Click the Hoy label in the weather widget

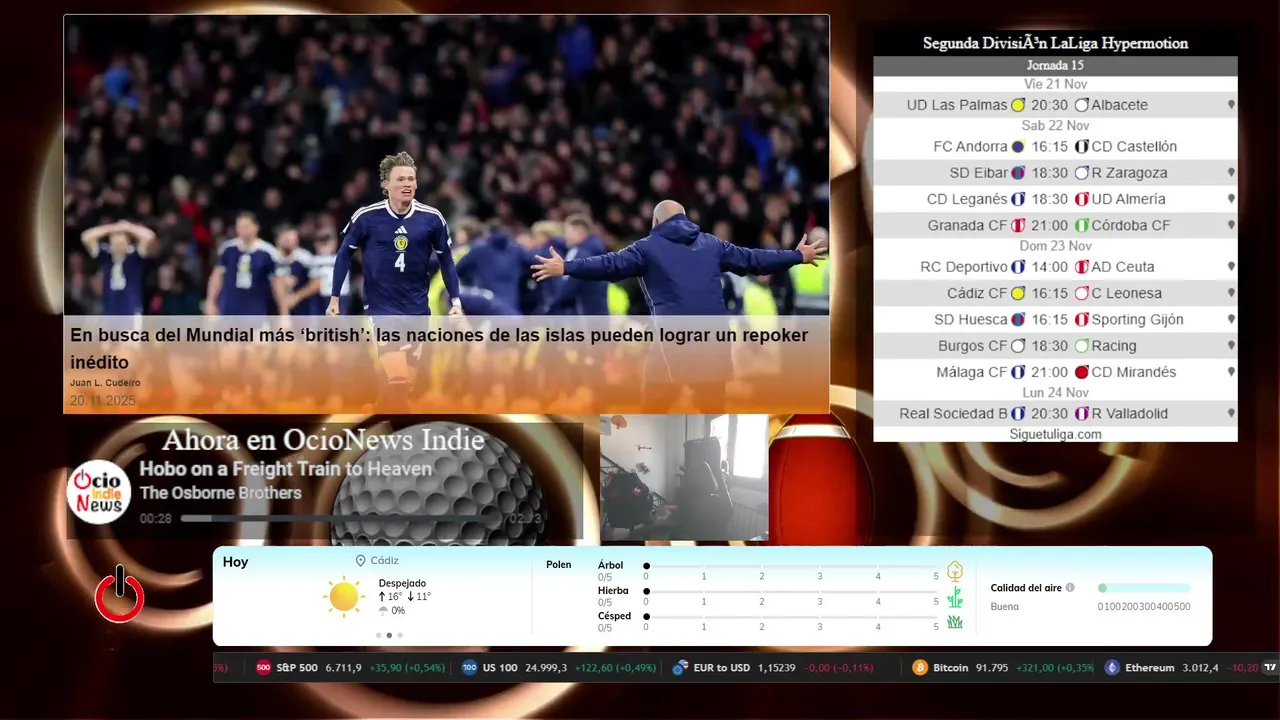coord(235,562)
